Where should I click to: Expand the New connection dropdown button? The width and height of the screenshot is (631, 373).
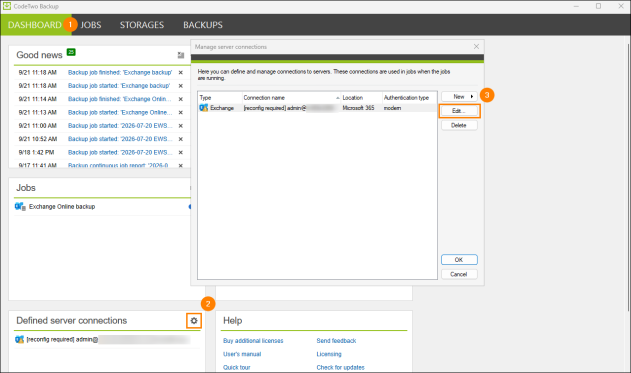click(x=459, y=97)
